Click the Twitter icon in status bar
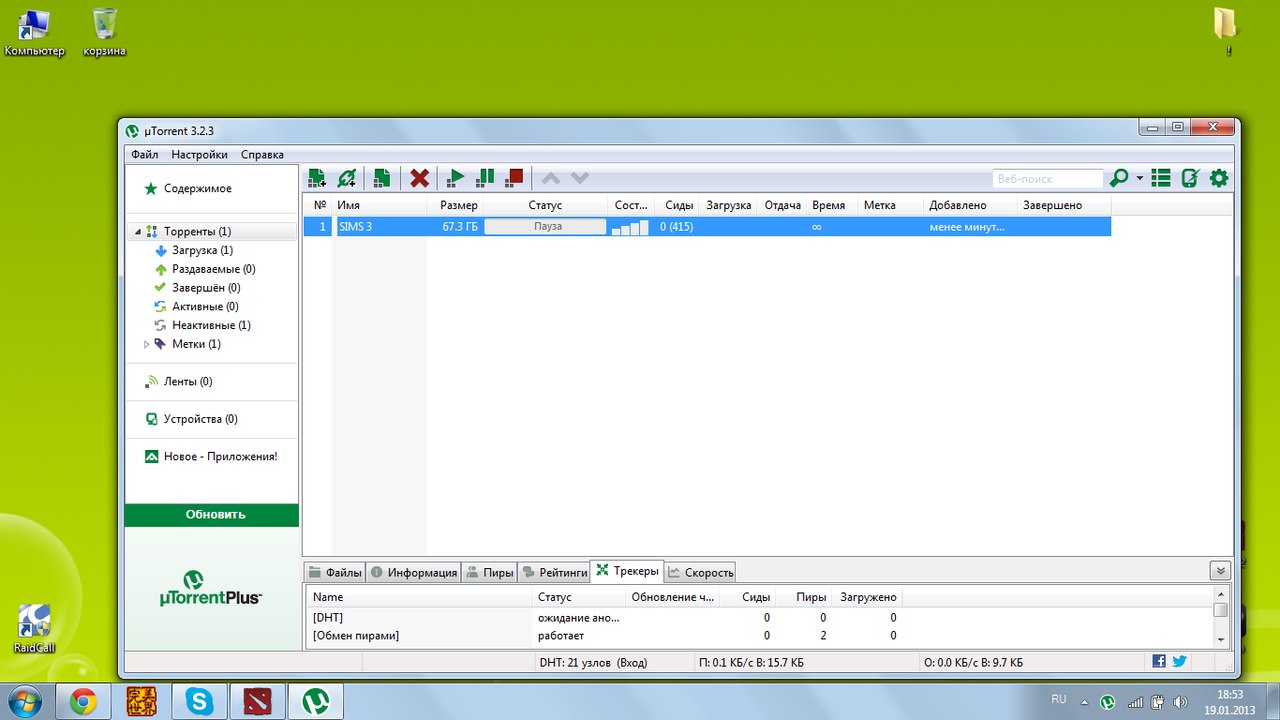This screenshot has width=1280, height=720. tap(1179, 661)
